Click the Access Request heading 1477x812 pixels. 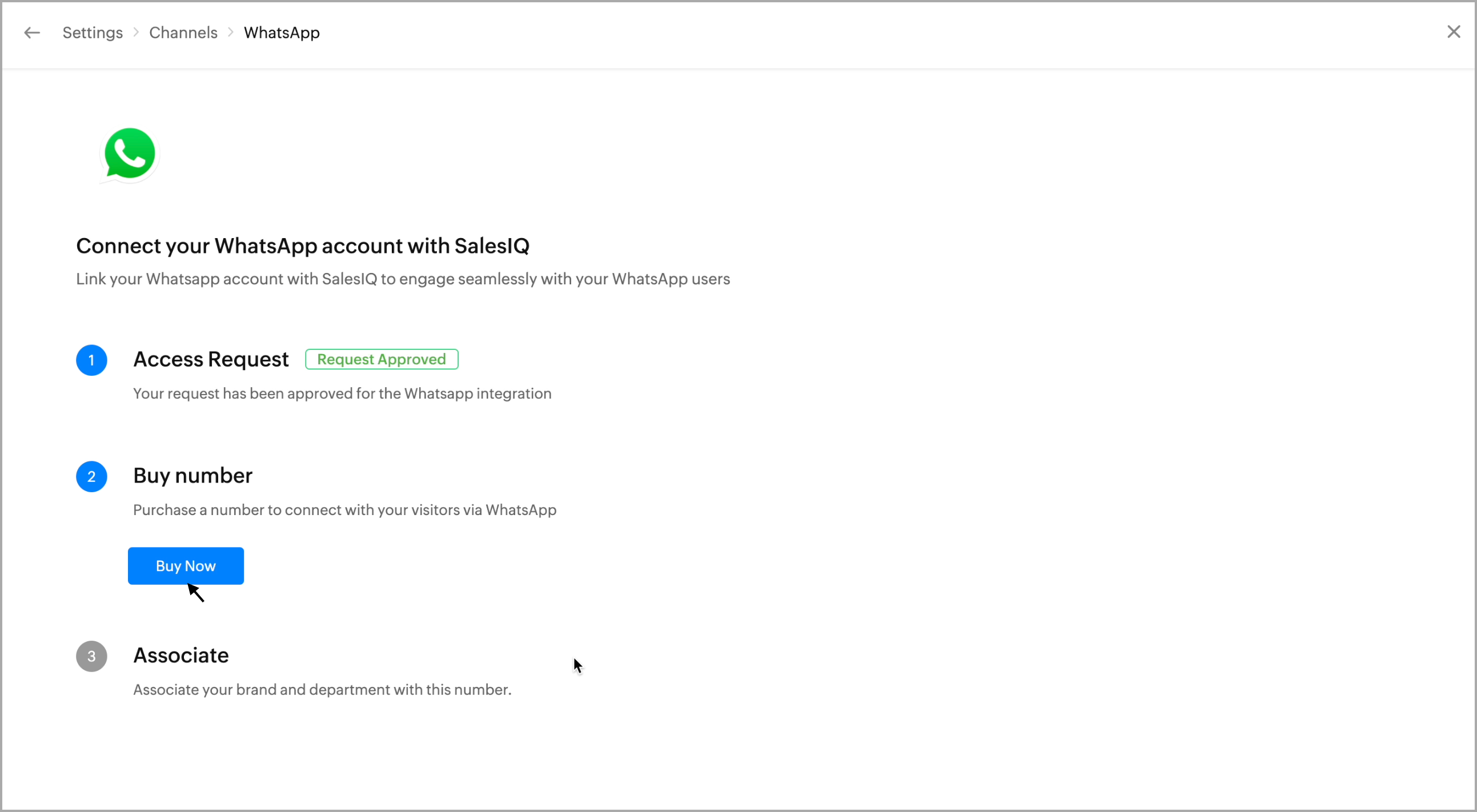[210, 359]
